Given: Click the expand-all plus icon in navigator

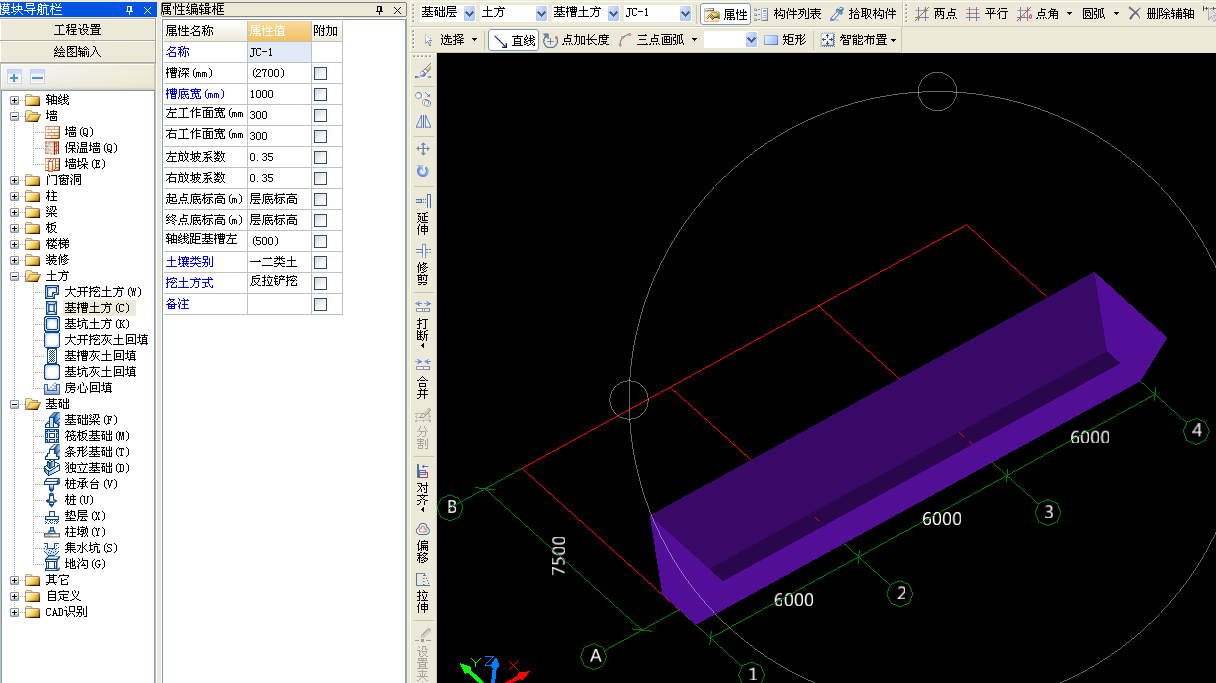Looking at the screenshot, I should pyautogui.click(x=14, y=77).
